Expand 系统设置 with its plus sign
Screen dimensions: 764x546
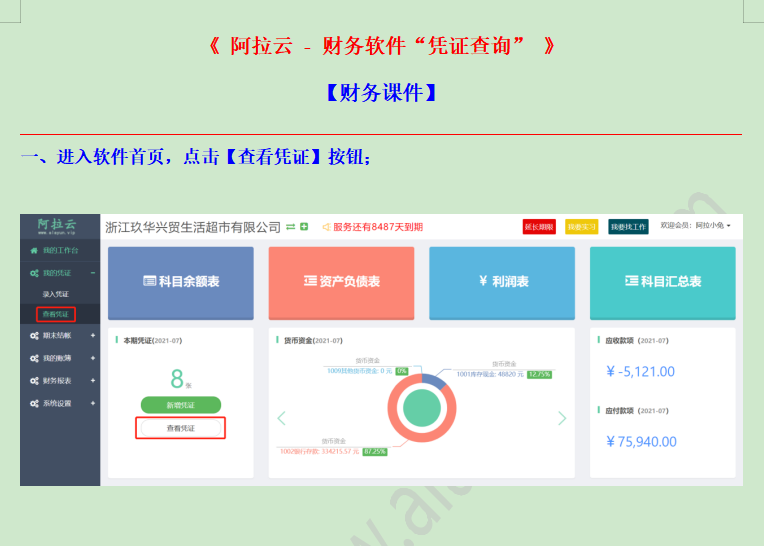(93, 403)
